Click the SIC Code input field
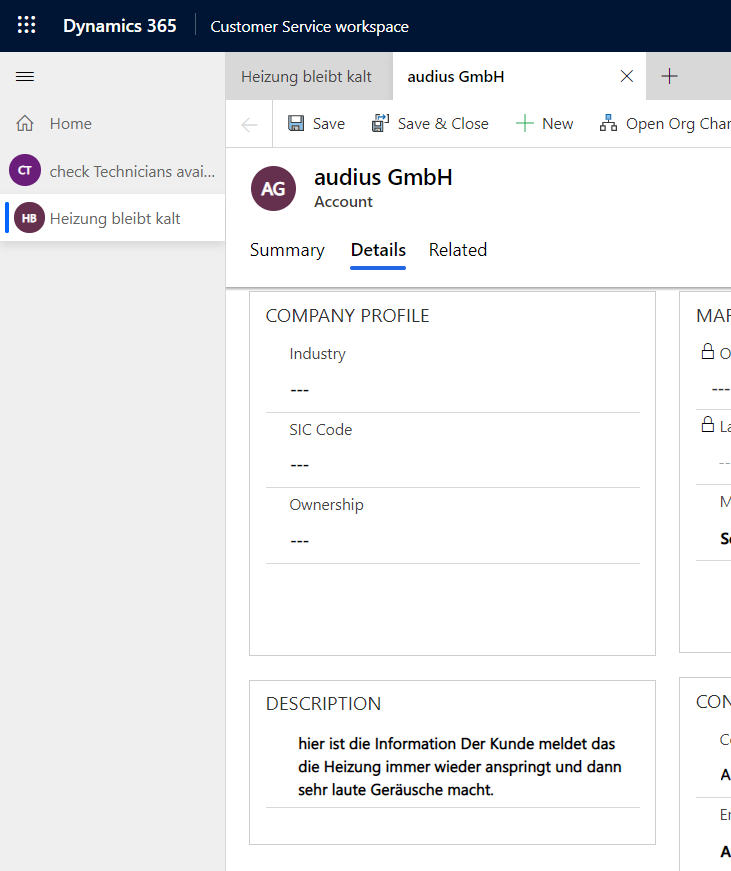 click(x=452, y=465)
